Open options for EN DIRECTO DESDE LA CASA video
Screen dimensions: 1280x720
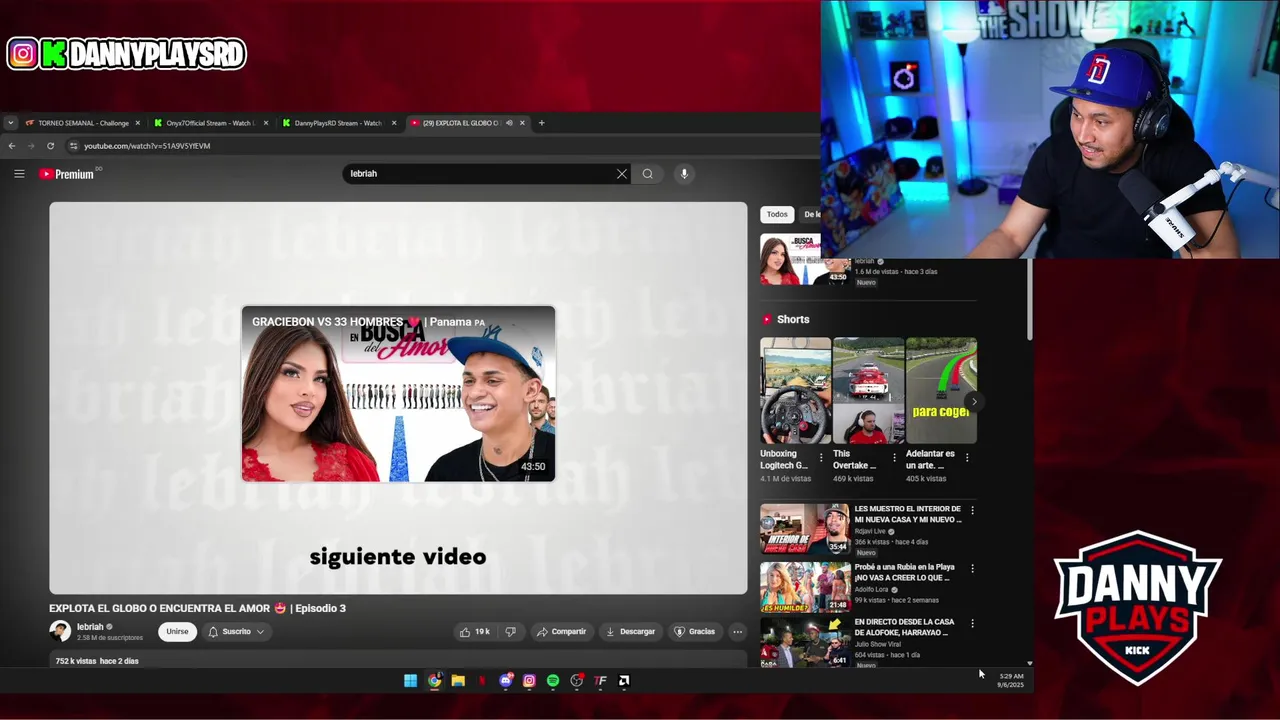pos(972,624)
